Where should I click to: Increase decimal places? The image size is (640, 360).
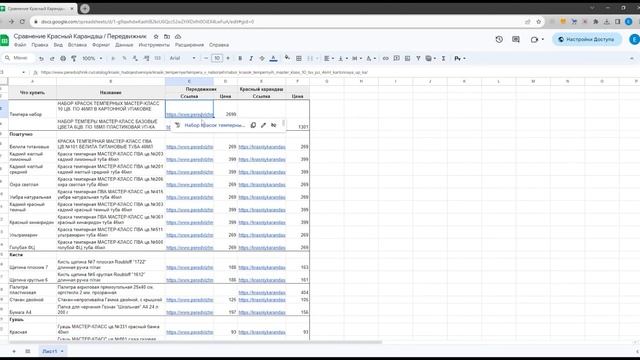[147, 58]
